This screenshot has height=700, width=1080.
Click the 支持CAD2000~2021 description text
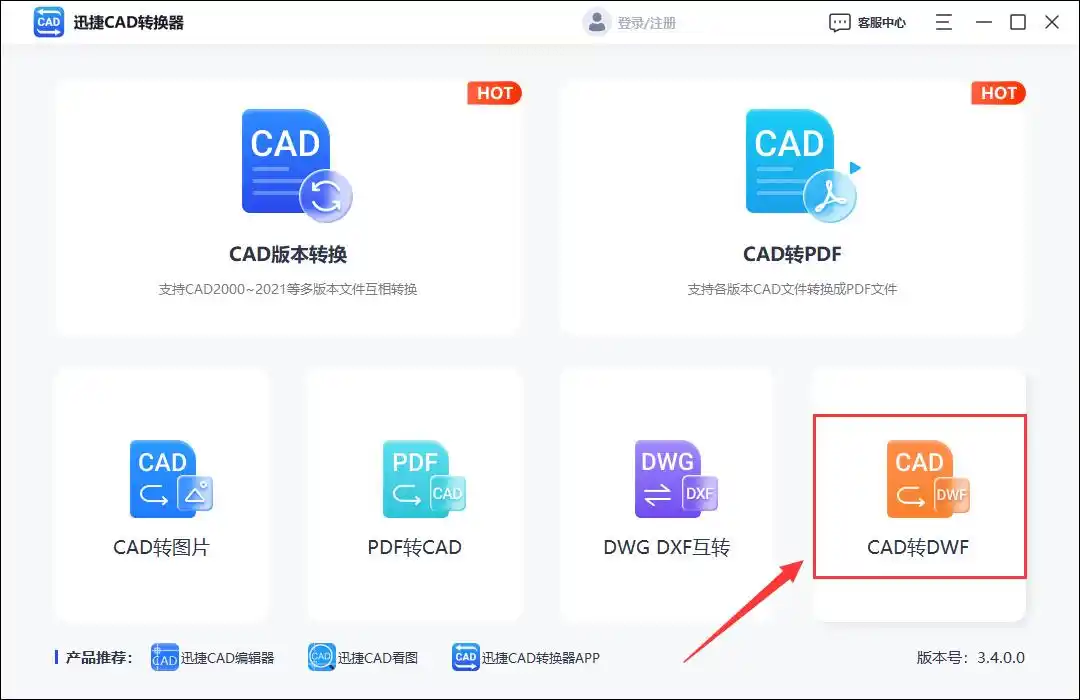(x=288, y=289)
